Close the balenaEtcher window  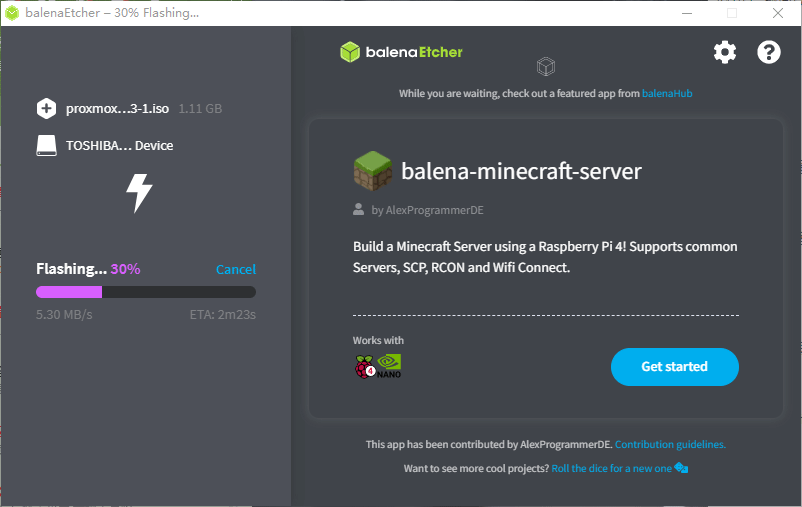[x=777, y=13]
